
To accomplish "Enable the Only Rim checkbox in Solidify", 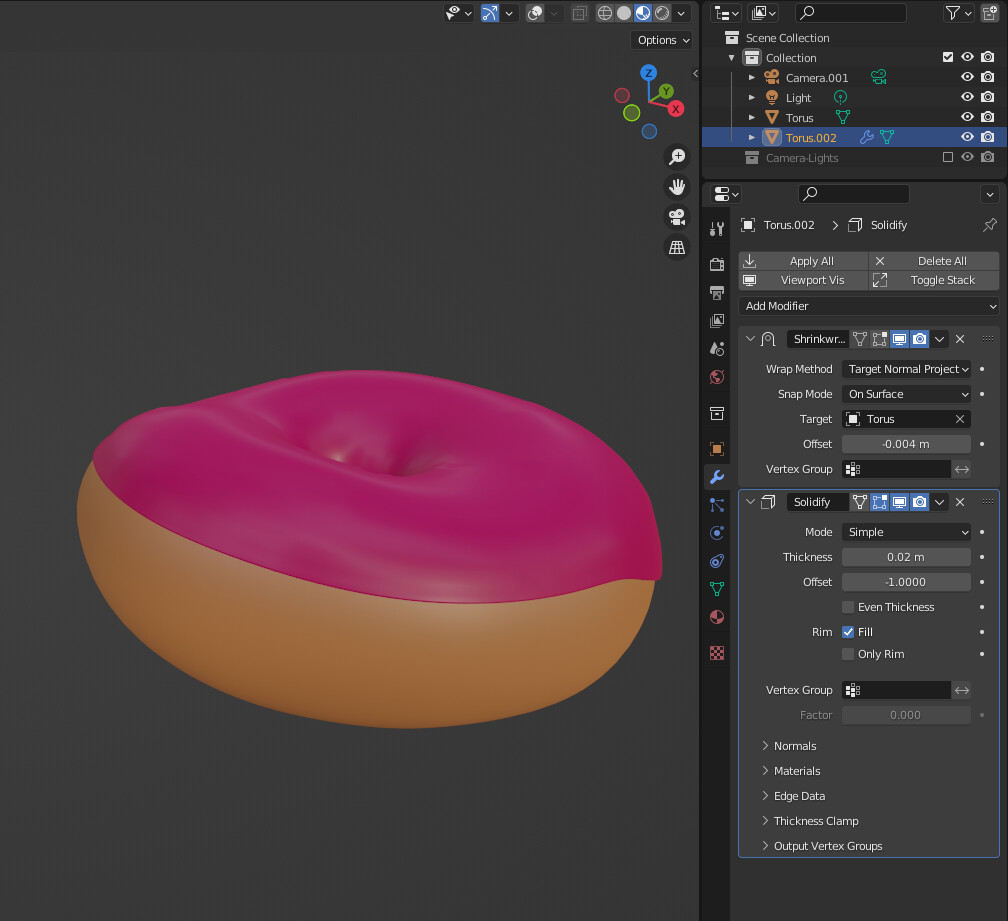I will [849, 654].
